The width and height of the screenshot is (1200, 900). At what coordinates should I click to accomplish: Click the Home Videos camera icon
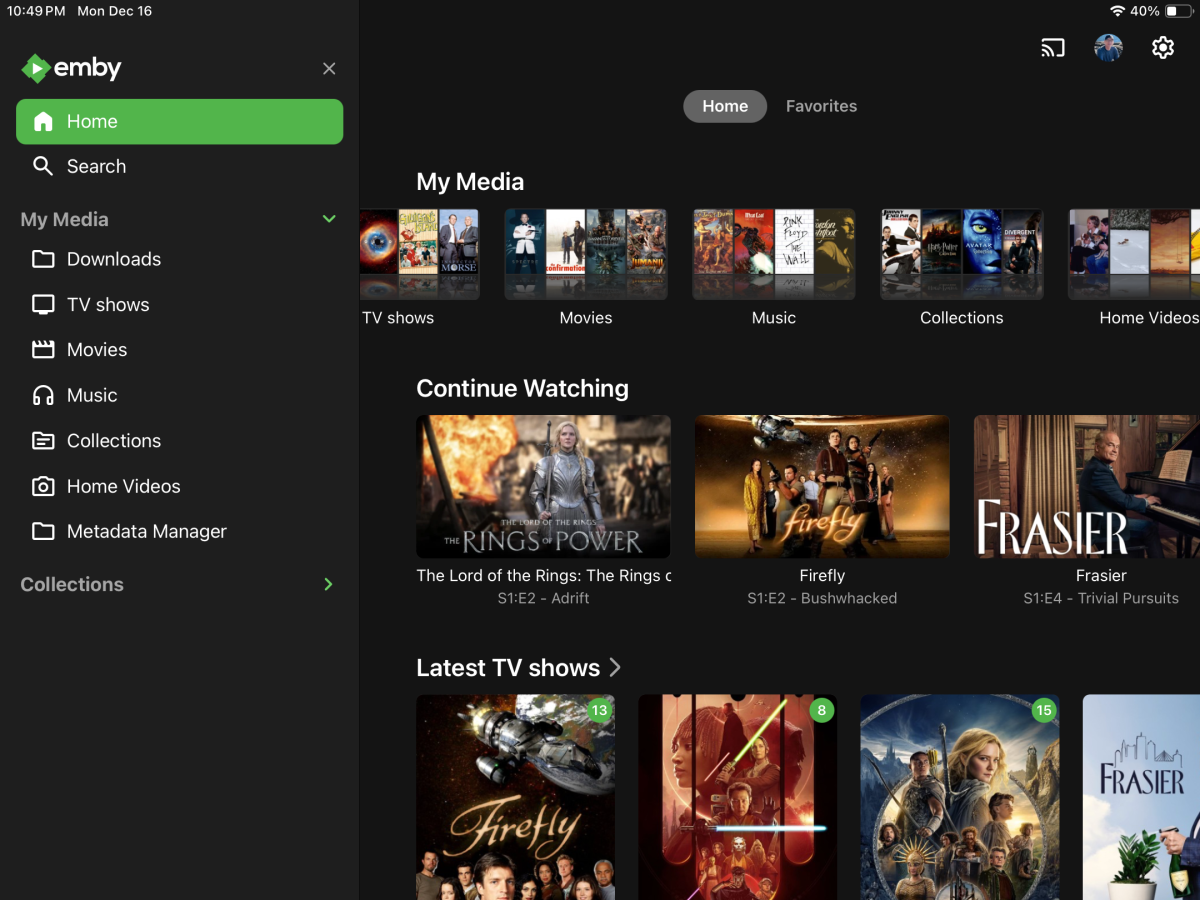pyautogui.click(x=43, y=486)
